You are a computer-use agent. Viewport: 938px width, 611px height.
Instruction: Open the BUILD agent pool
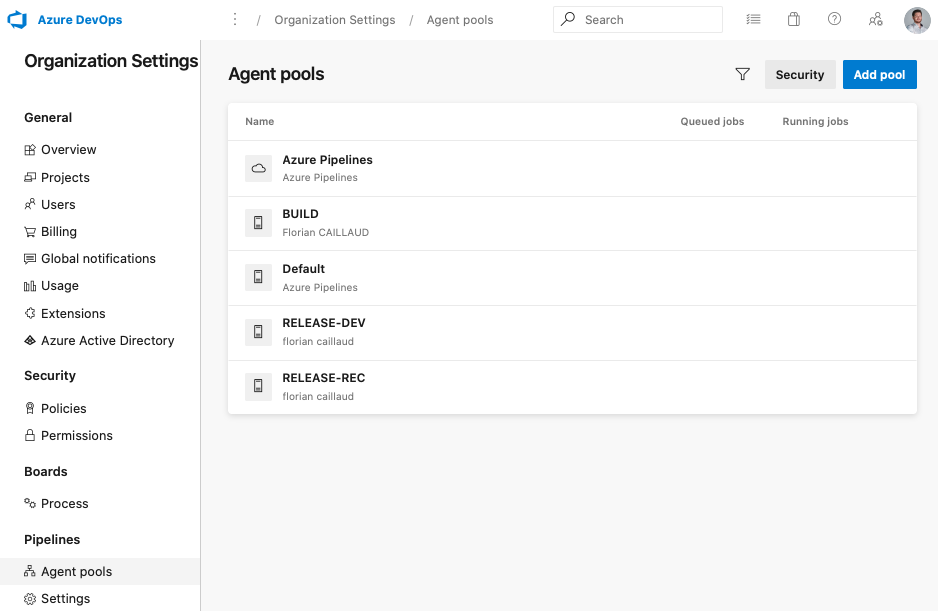(572, 224)
